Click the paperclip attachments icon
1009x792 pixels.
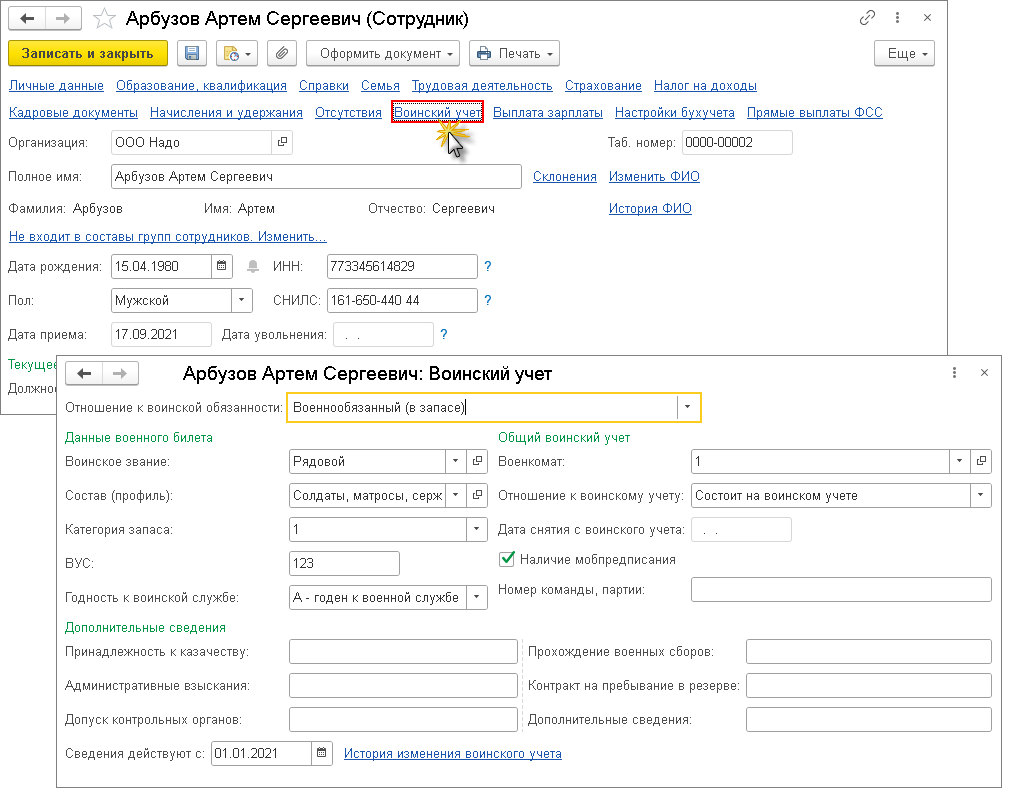click(x=282, y=54)
